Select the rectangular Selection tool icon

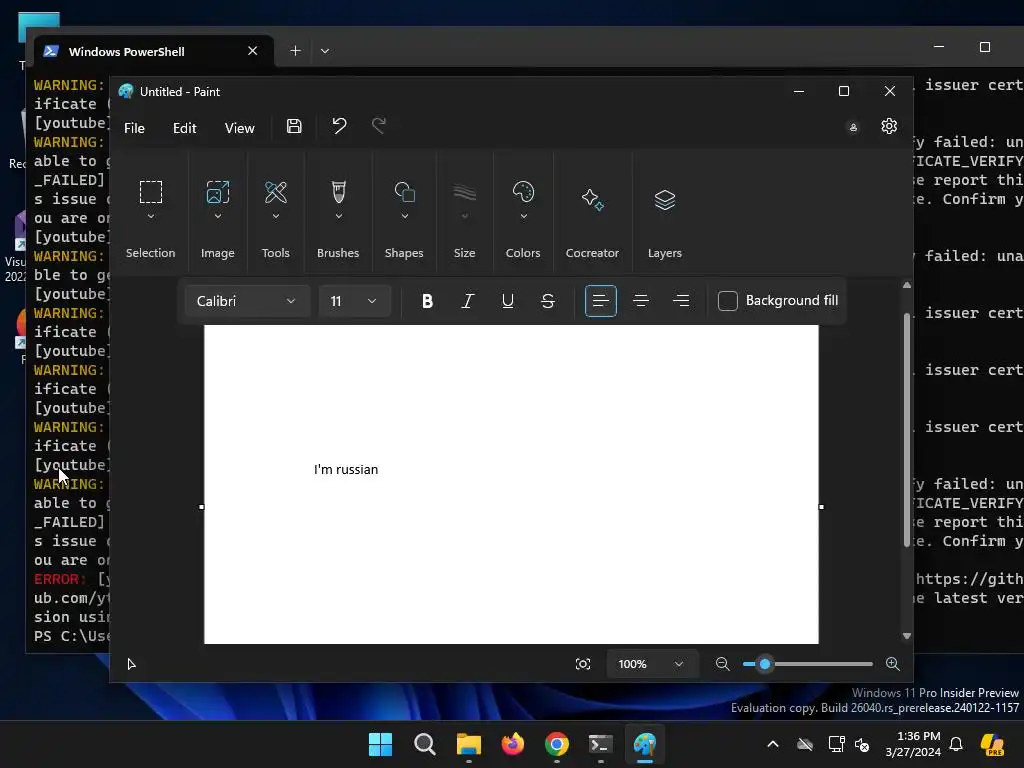151,192
